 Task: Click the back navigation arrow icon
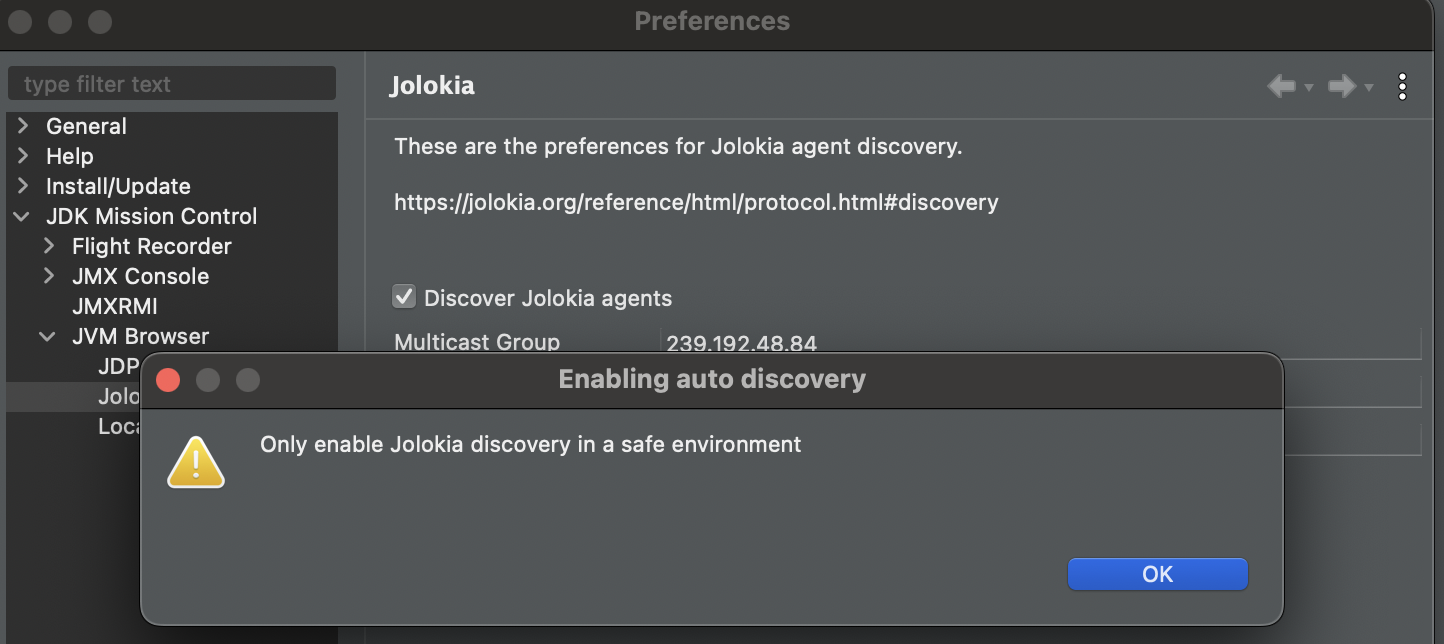(x=1281, y=87)
